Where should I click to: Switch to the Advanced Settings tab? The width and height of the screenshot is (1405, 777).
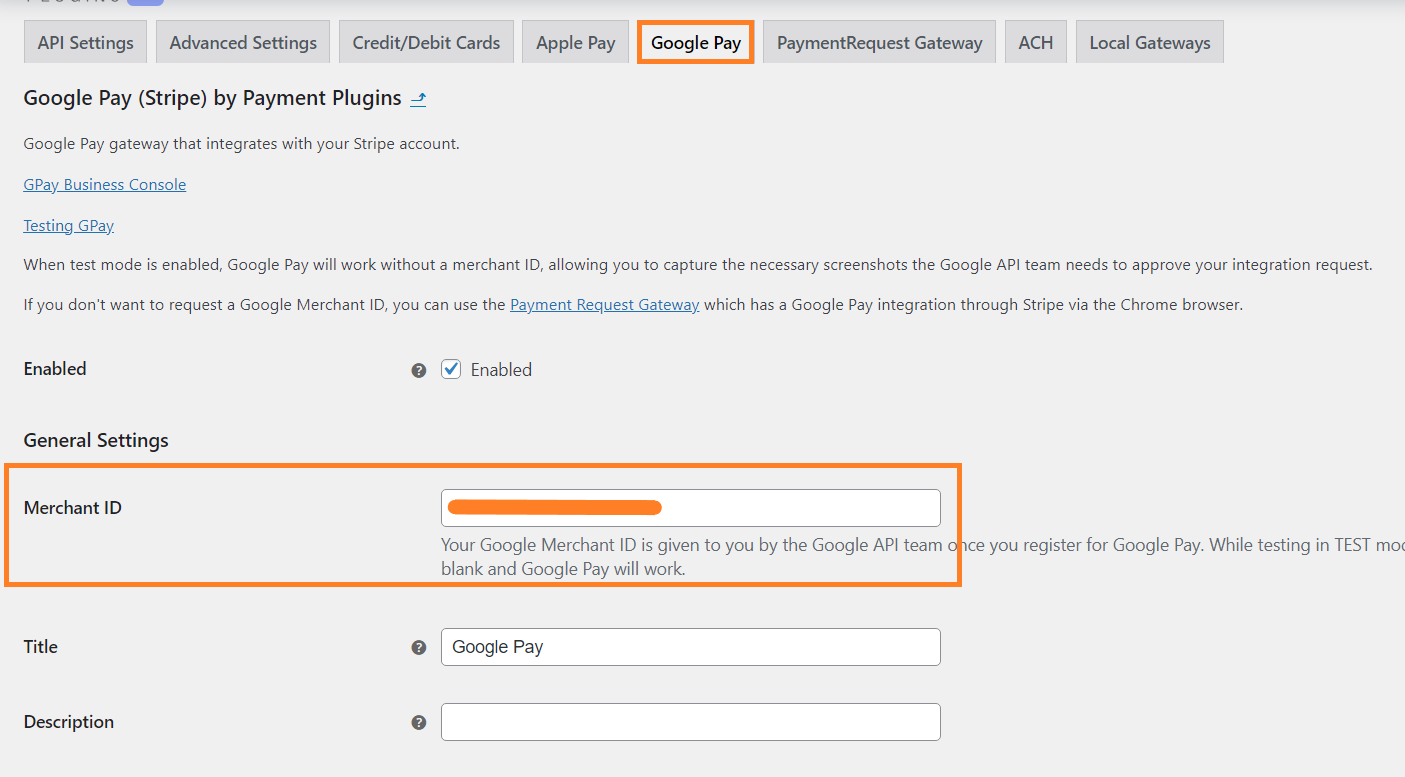(x=243, y=43)
